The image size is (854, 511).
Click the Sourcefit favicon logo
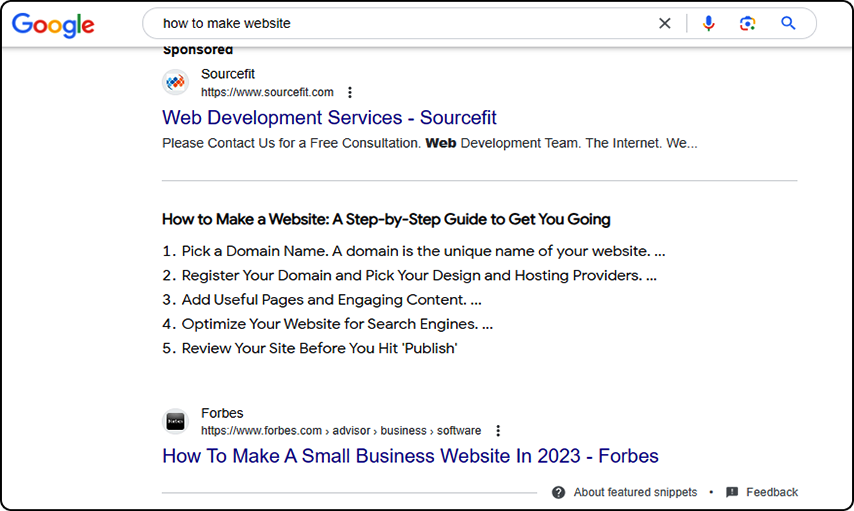tap(175, 82)
